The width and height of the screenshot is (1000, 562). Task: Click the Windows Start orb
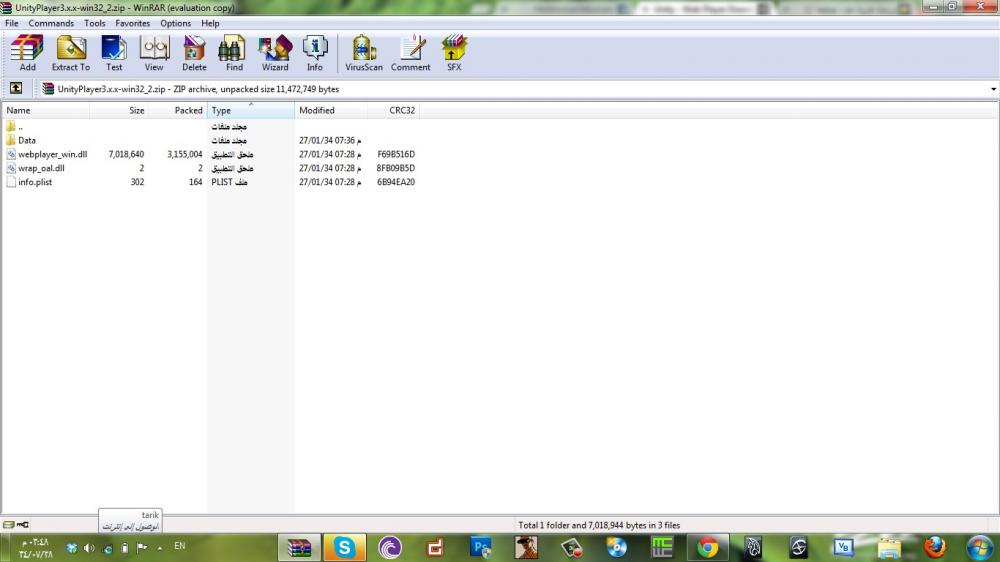pyautogui.click(x=978, y=547)
